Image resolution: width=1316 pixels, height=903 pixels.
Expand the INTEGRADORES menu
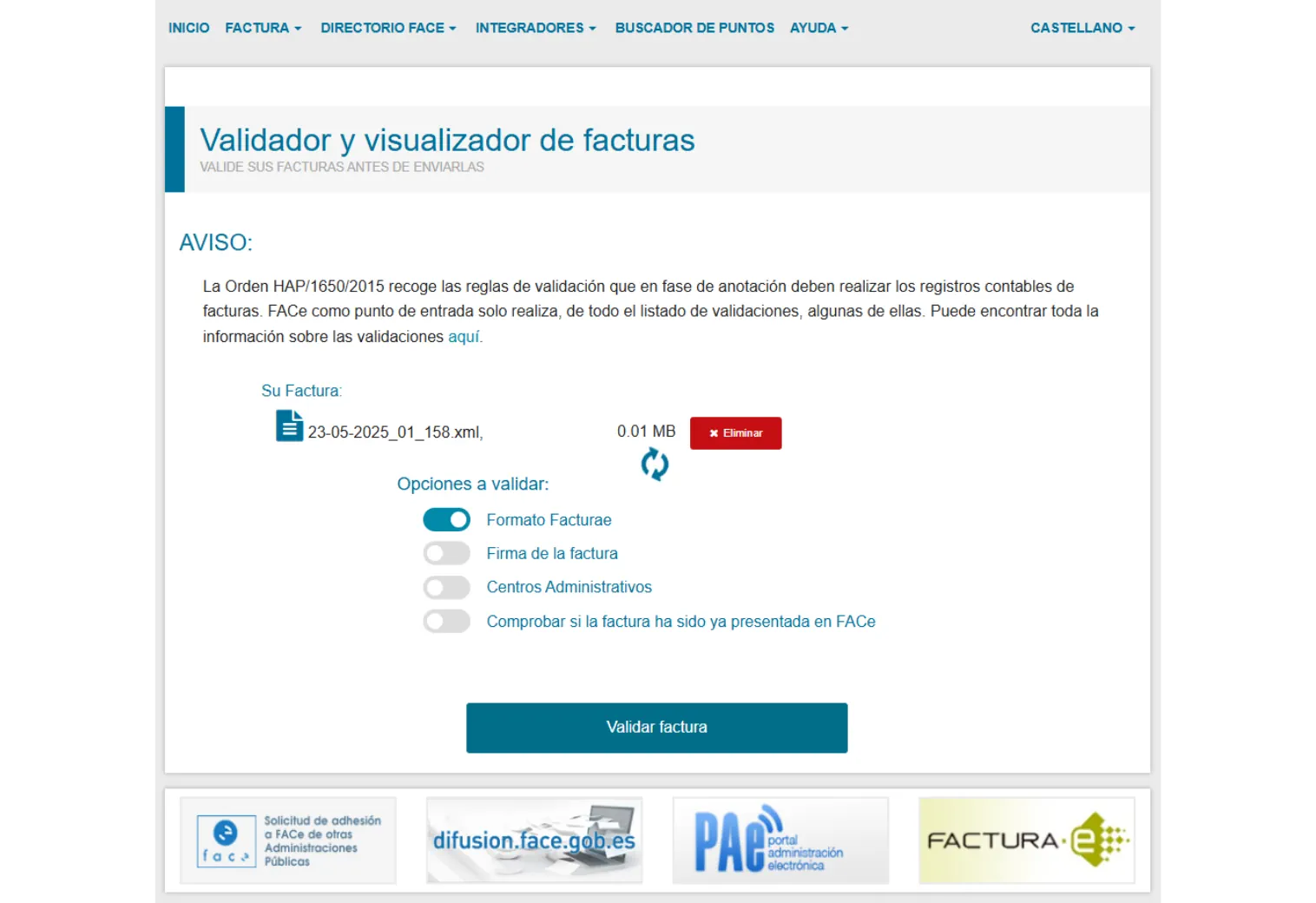tap(536, 28)
